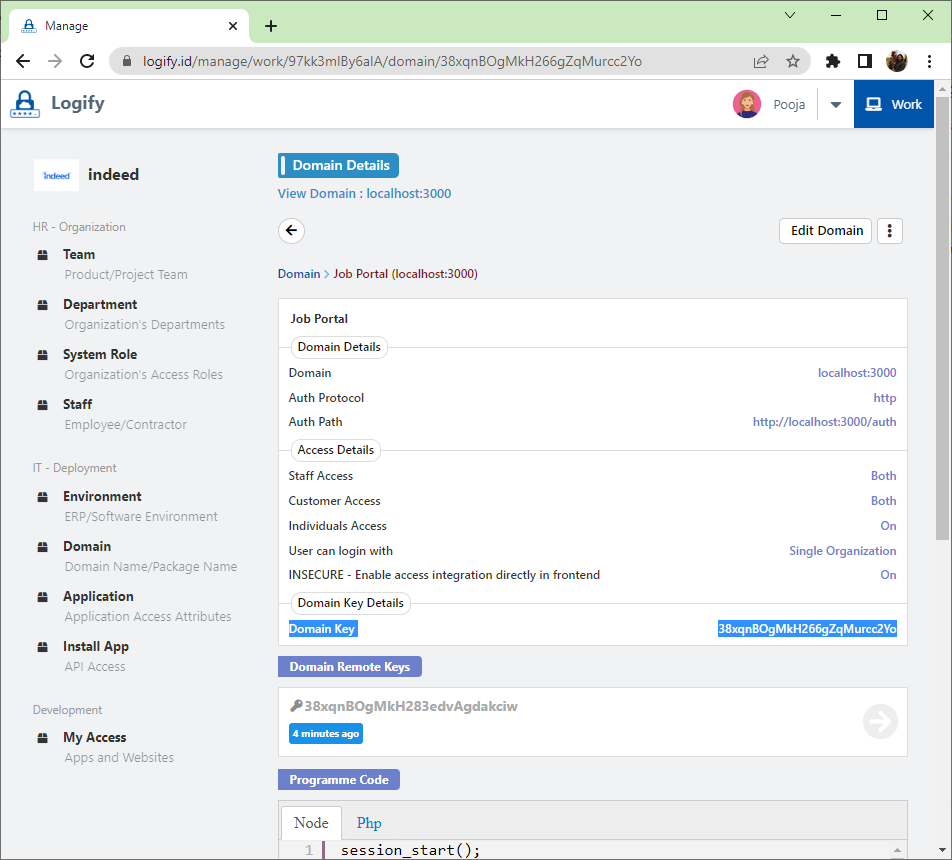Bookmark this page with star icon
The image size is (952, 860).
pyautogui.click(x=793, y=61)
